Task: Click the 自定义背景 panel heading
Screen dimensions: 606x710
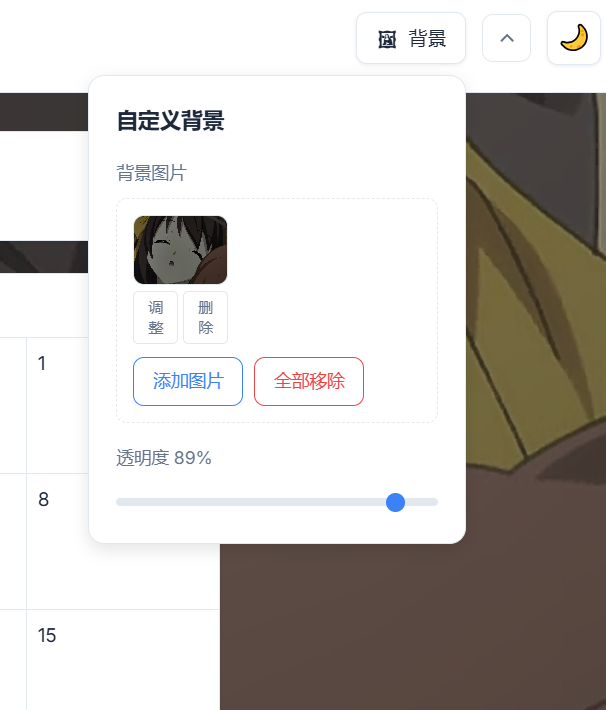Action: coord(171,121)
